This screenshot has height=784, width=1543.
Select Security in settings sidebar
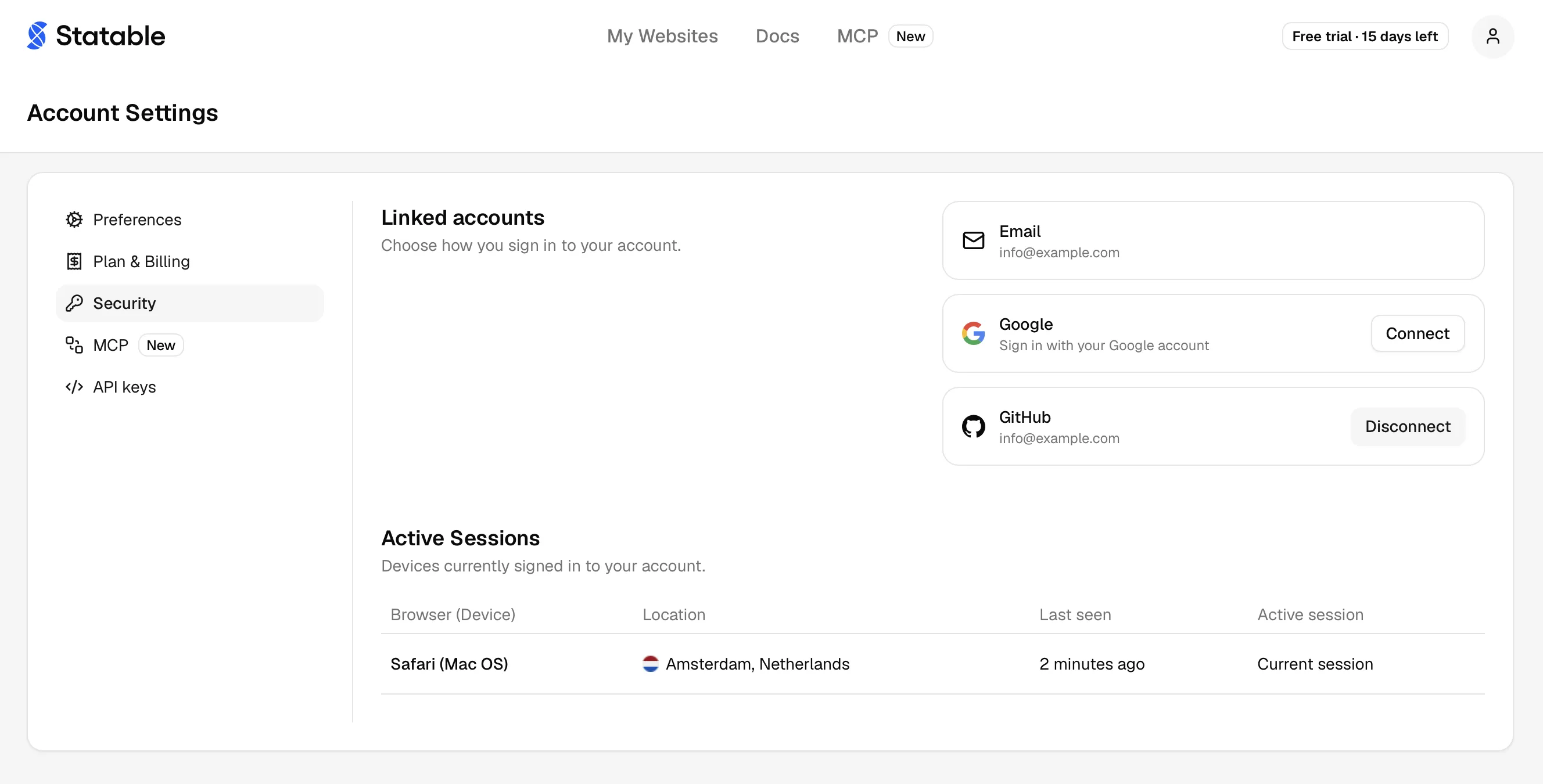(190, 304)
